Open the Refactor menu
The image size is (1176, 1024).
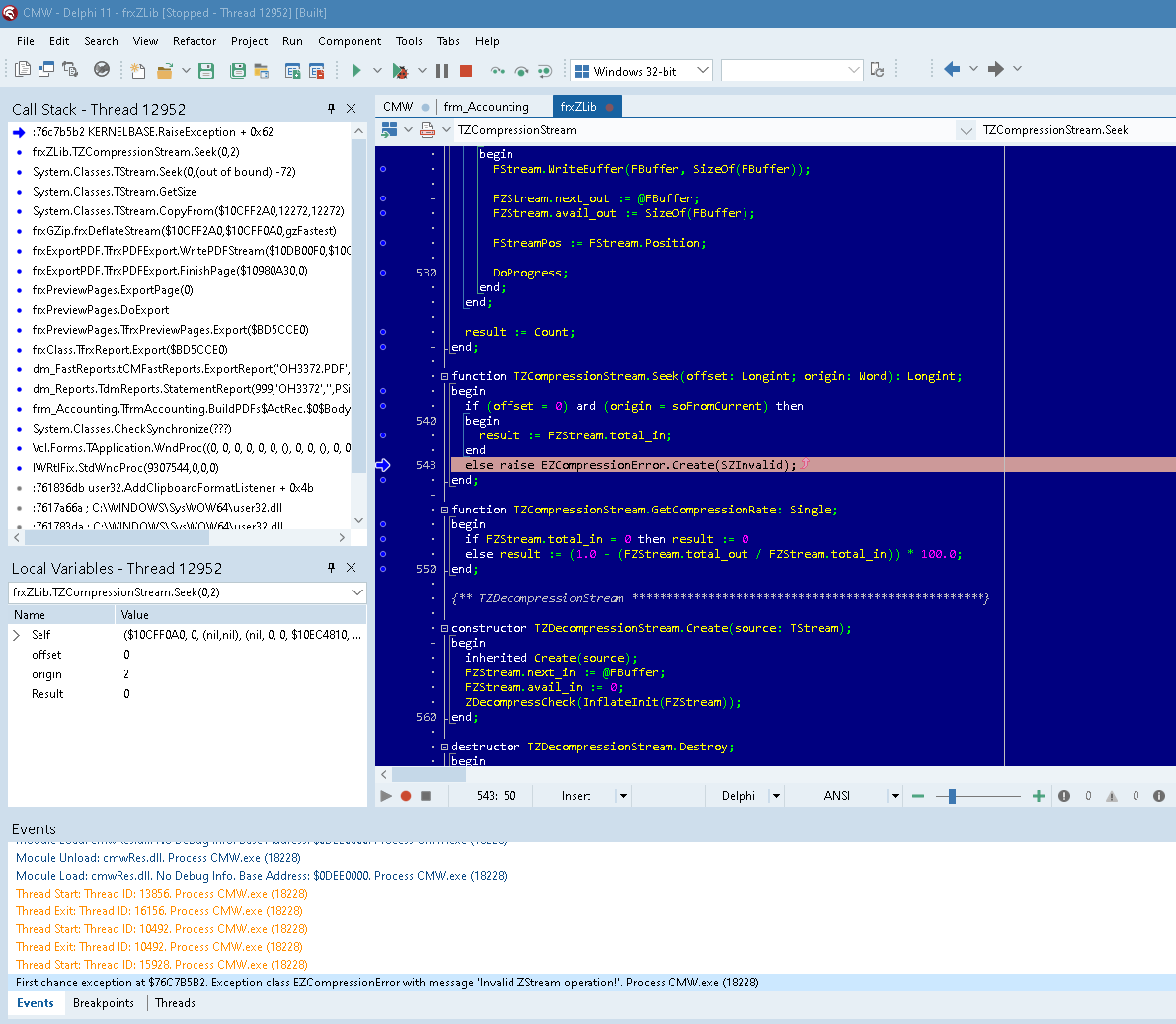click(x=194, y=41)
